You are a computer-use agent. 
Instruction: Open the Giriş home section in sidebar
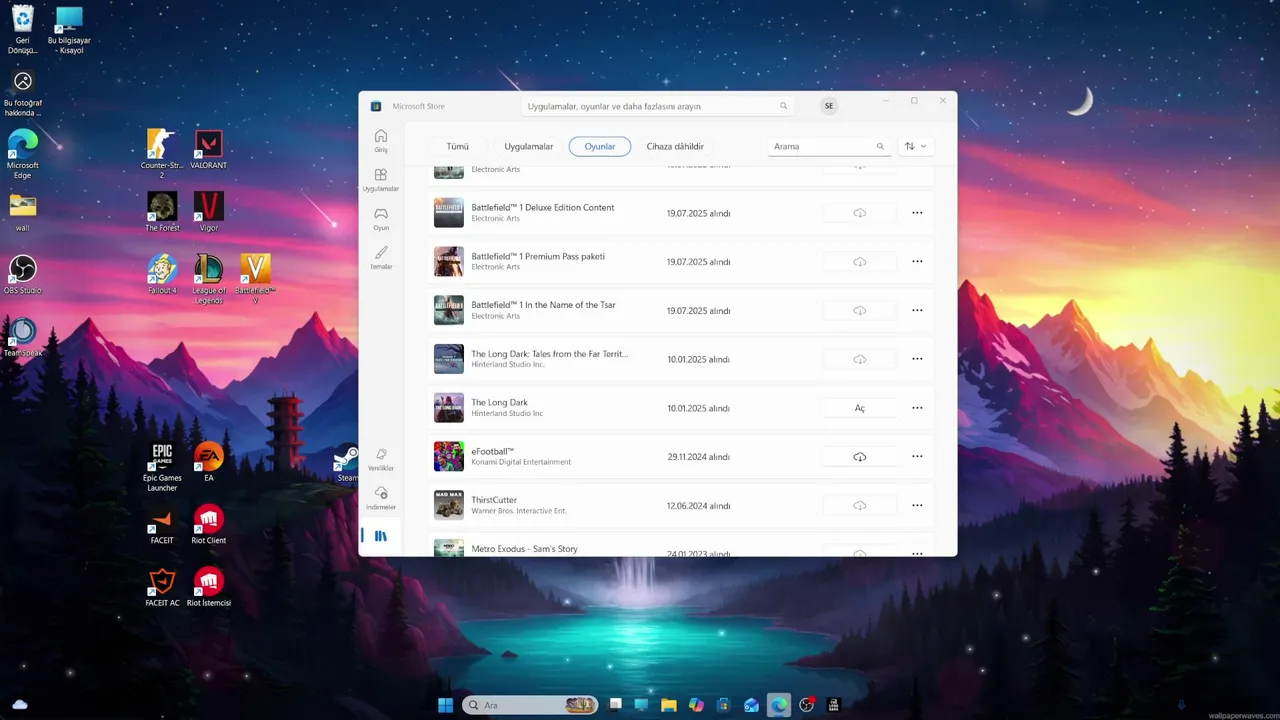coord(380,140)
